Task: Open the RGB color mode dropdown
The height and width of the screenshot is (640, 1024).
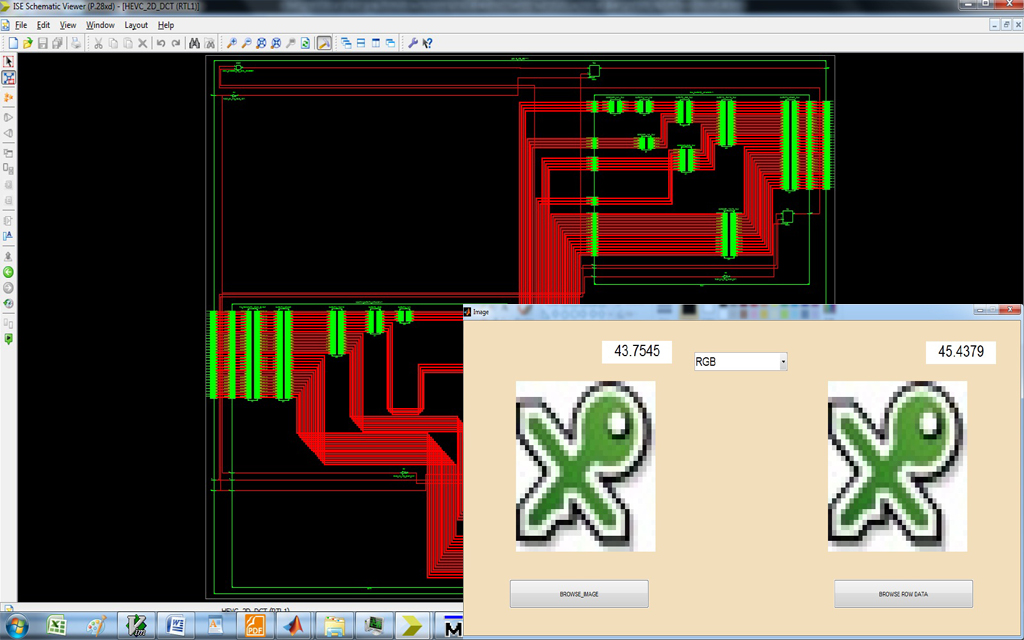Action: [741, 361]
